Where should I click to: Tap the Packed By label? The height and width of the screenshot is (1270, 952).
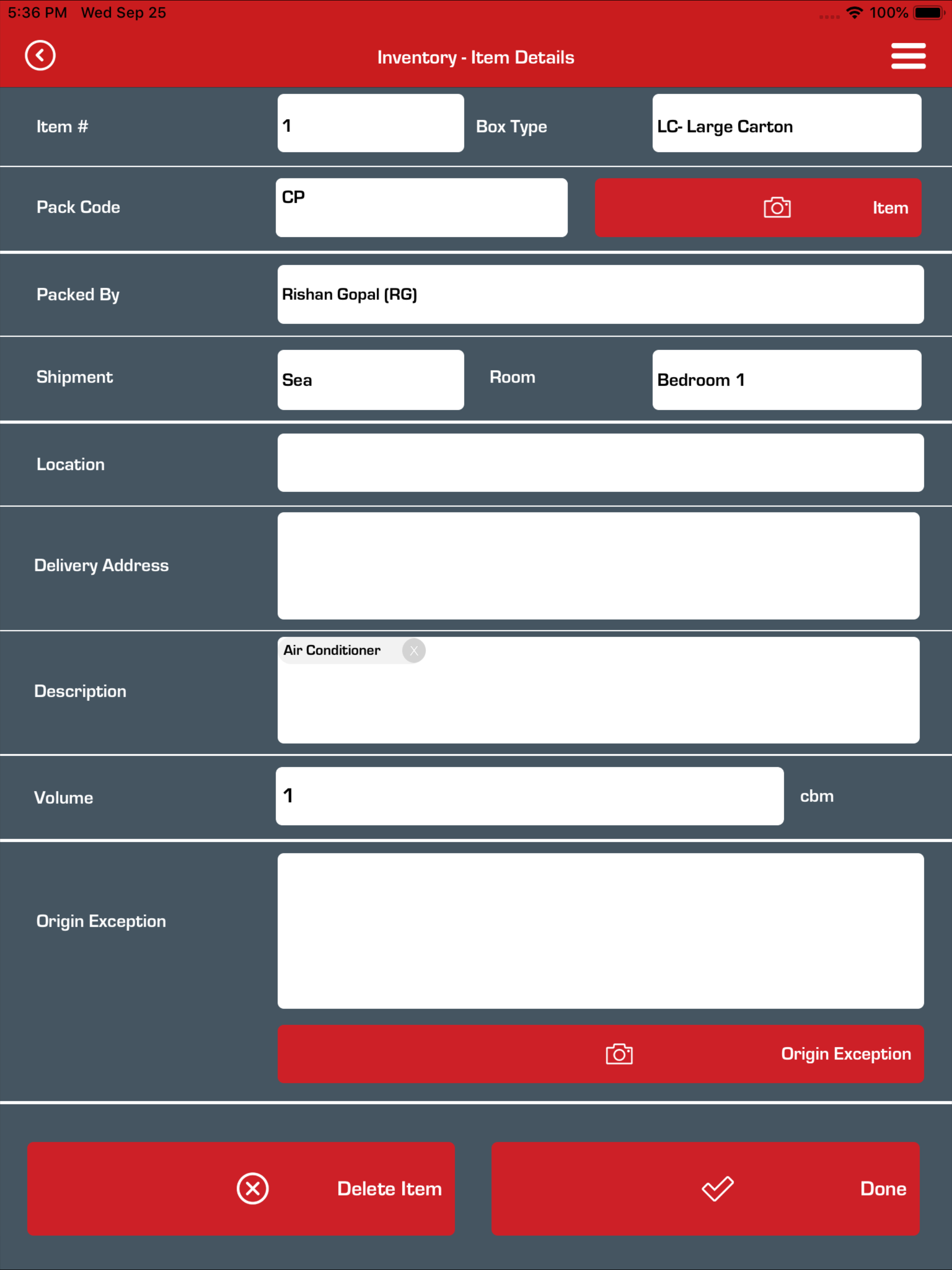coord(78,295)
